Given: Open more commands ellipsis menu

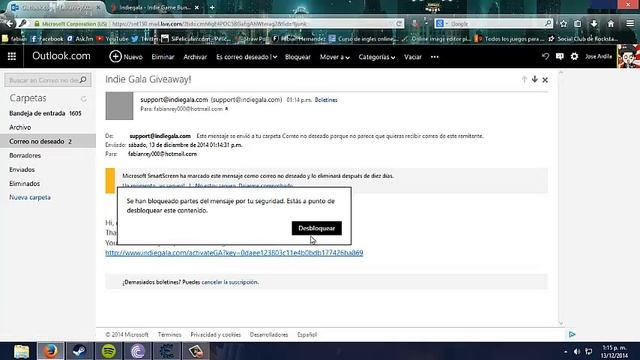Looking at the screenshot, I should click(x=435, y=57).
